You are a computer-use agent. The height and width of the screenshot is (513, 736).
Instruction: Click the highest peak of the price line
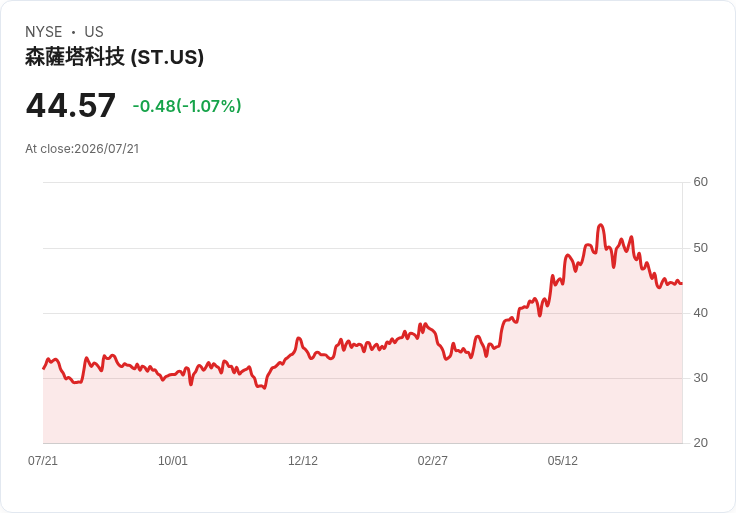click(x=600, y=225)
